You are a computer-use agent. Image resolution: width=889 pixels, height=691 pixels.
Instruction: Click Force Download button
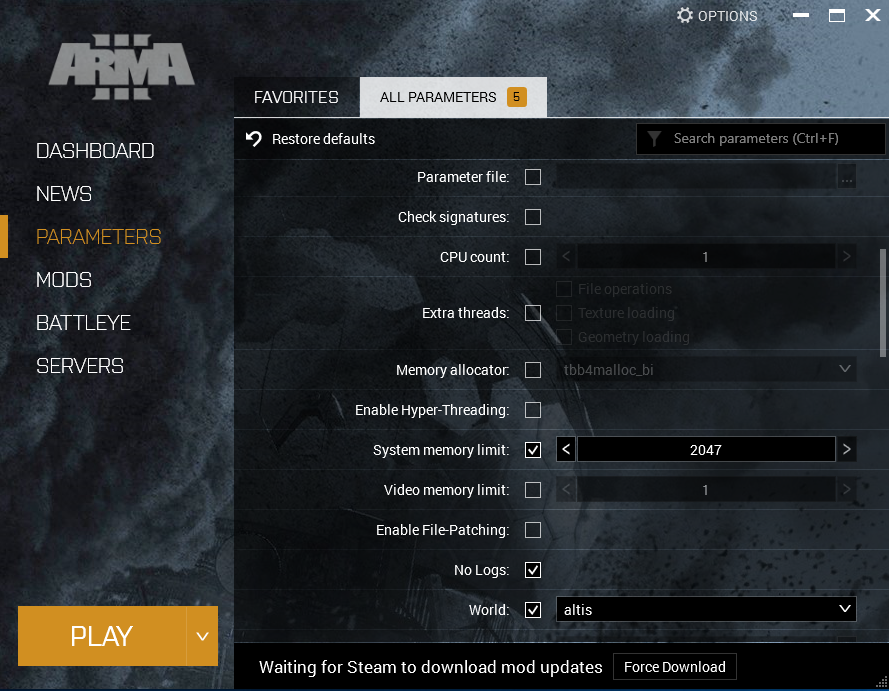(x=675, y=667)
